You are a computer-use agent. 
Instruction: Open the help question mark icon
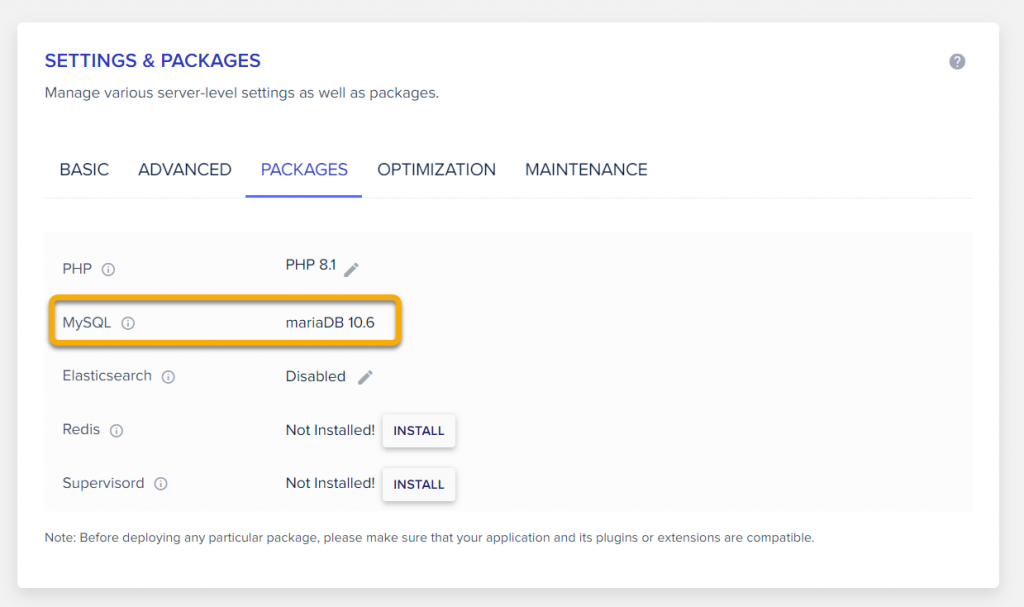coord(957,61)
